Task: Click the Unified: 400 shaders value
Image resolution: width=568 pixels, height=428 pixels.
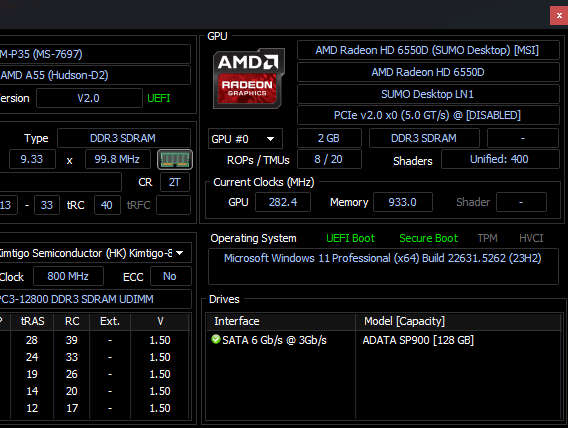Action: [500, 159]
